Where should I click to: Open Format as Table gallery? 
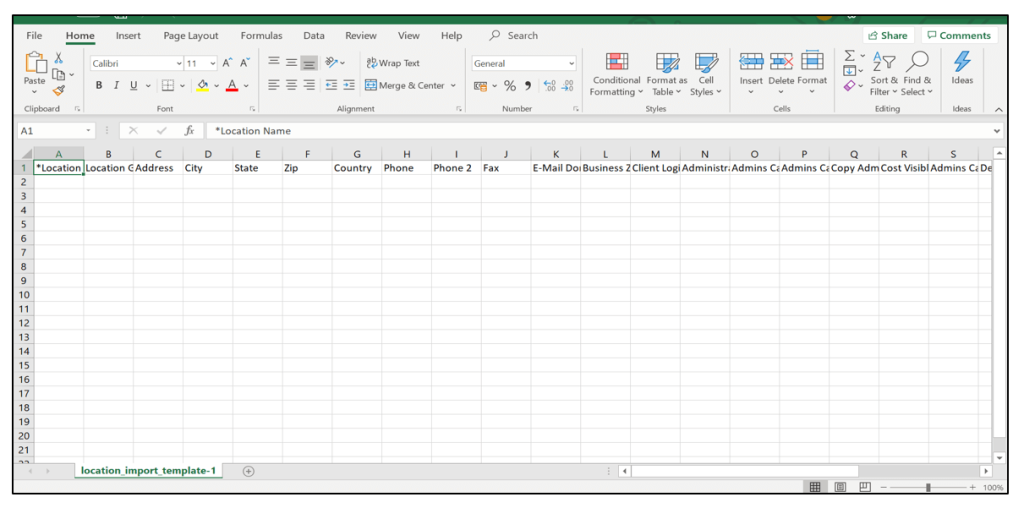pyautogui.click(x=667, y=74)
